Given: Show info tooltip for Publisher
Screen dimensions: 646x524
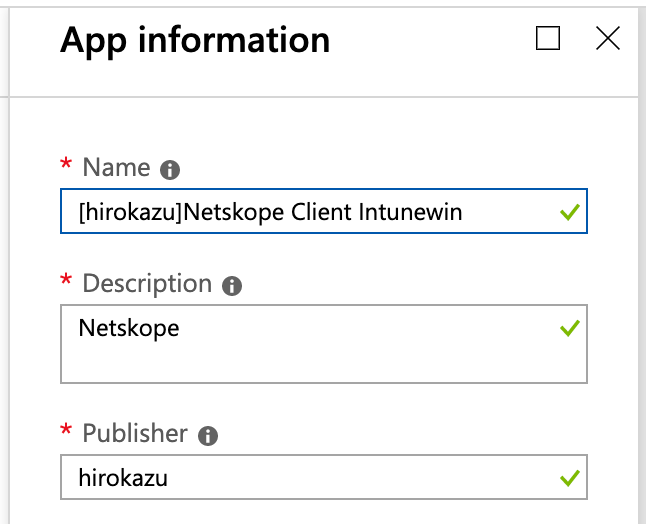Looking at the screenshot, I should pos(208,435).
